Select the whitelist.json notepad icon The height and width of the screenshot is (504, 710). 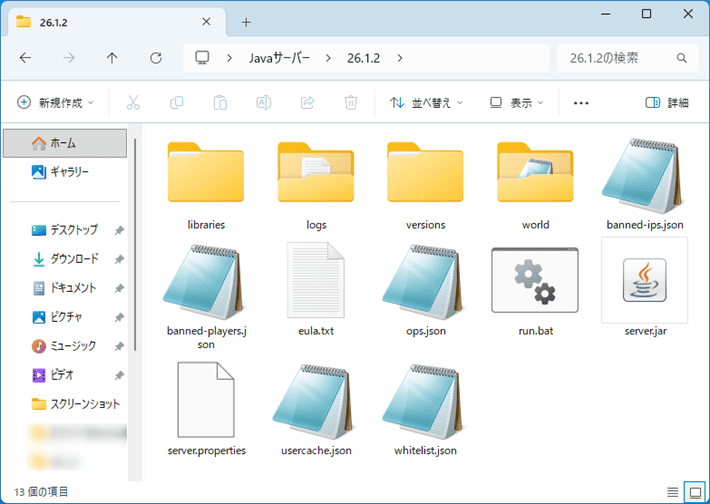(422, 401)
